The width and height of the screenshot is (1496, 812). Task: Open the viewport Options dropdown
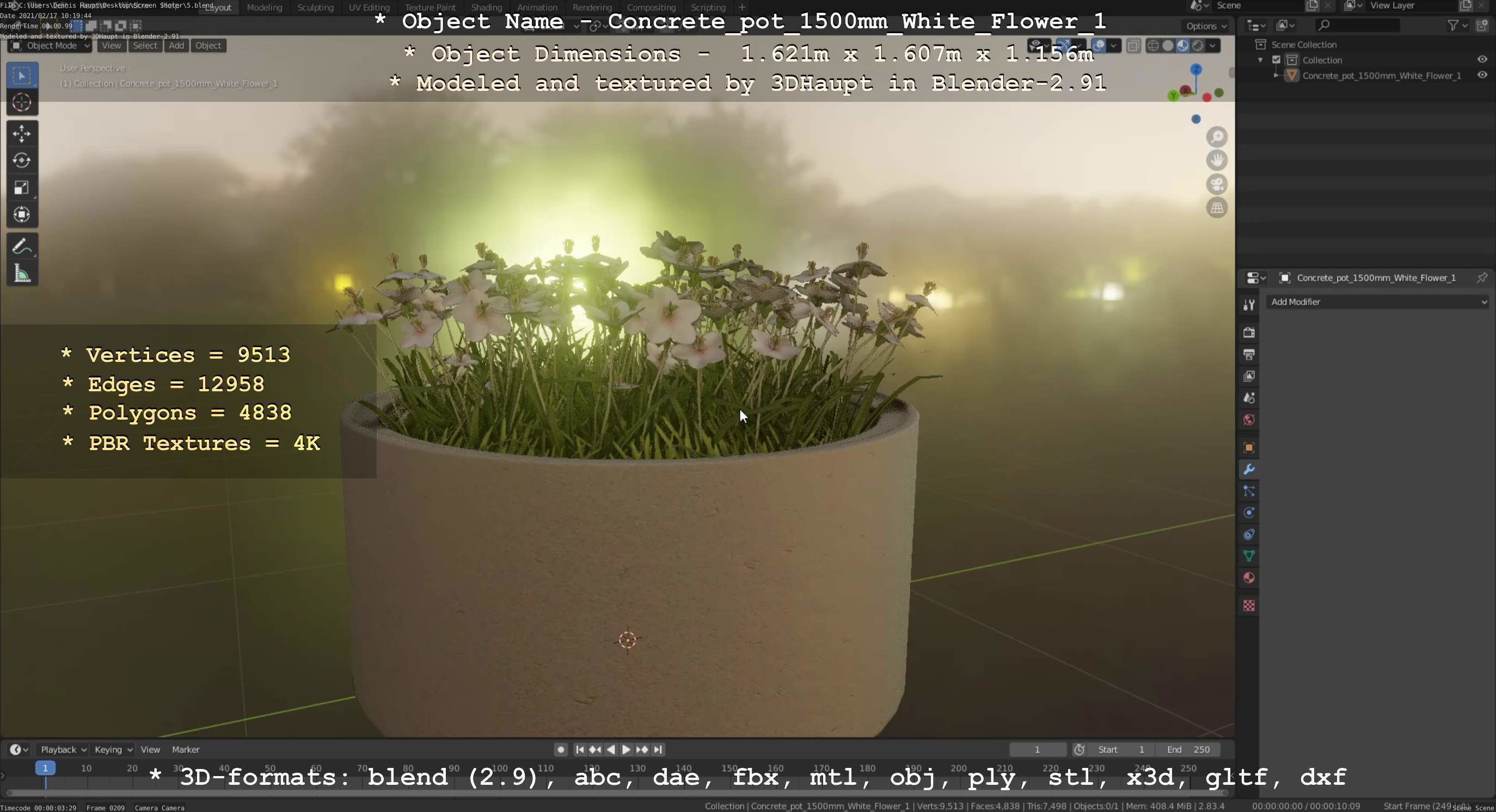(1206, 26)
